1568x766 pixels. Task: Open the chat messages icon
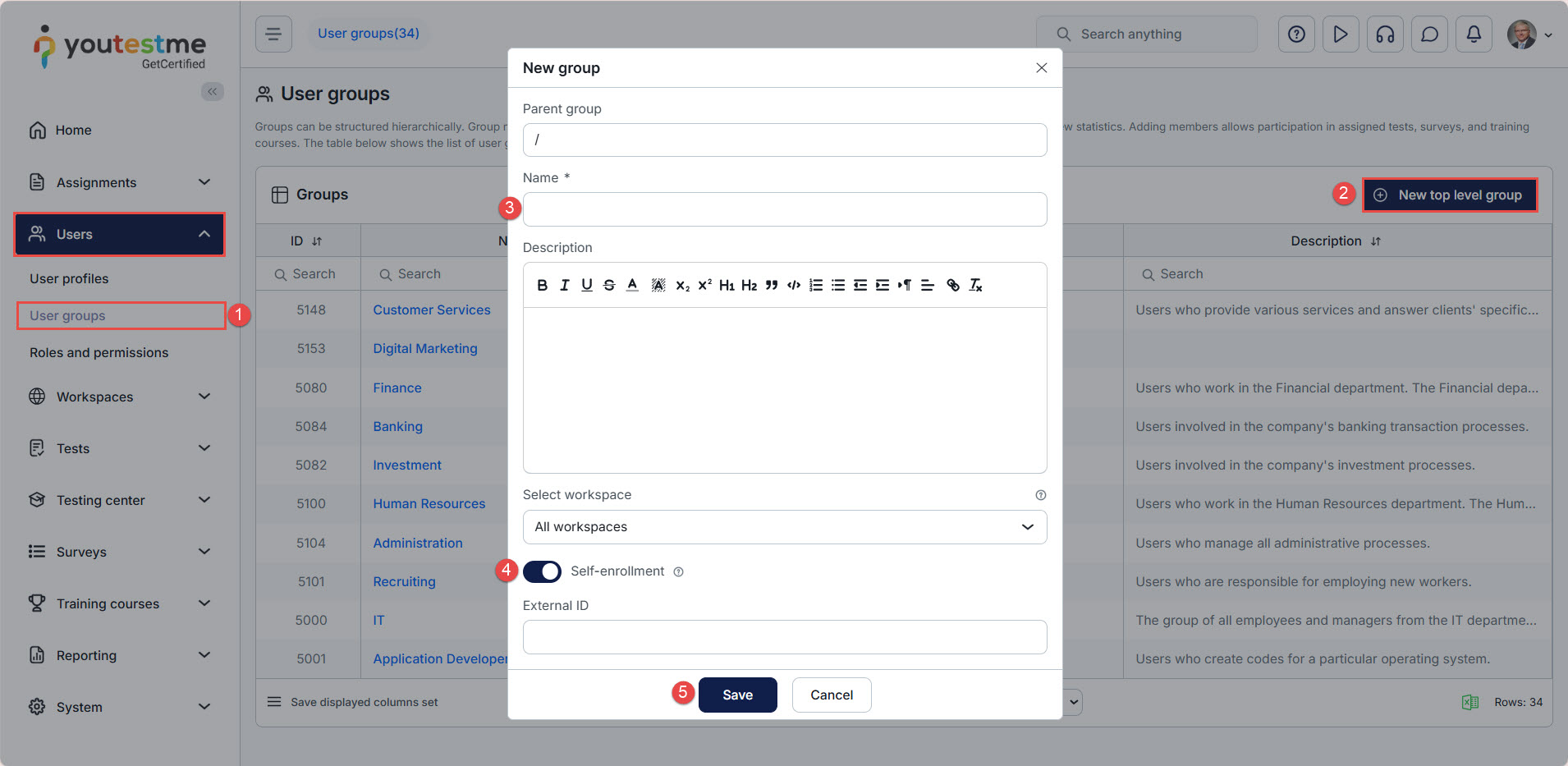pos(1429,34)
